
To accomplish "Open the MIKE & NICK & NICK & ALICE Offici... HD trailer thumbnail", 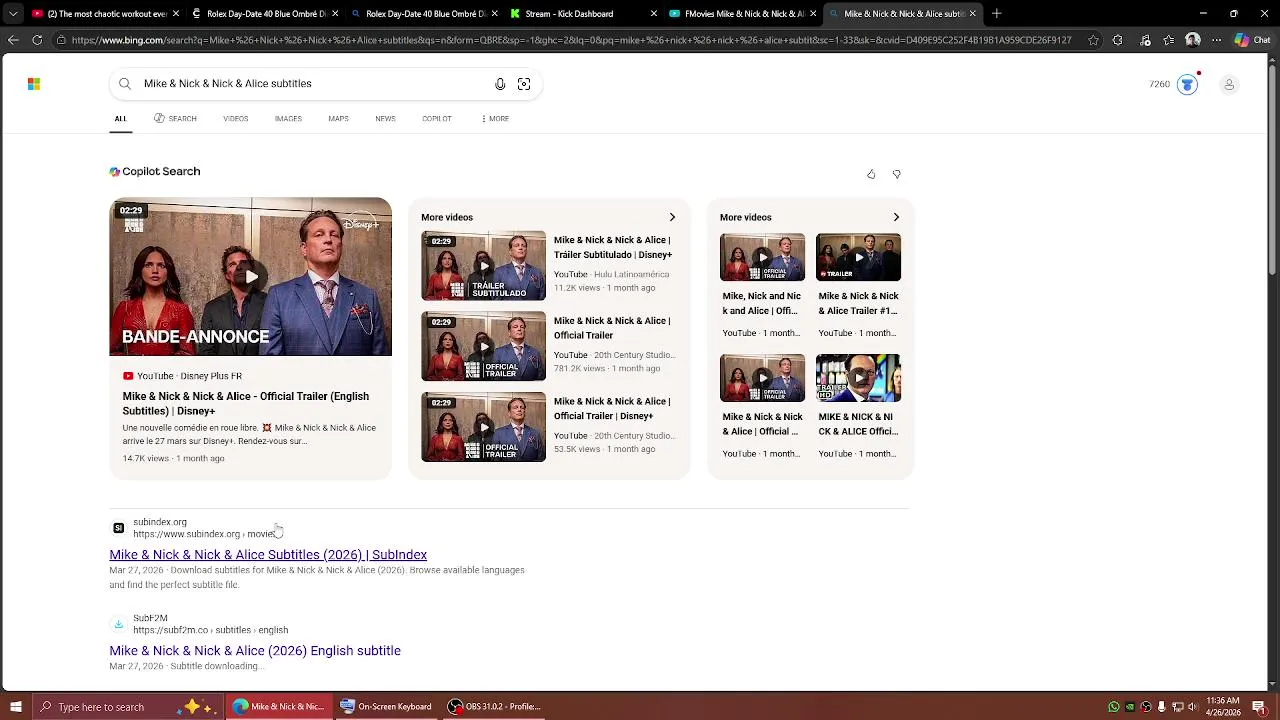I will [858, 378].
